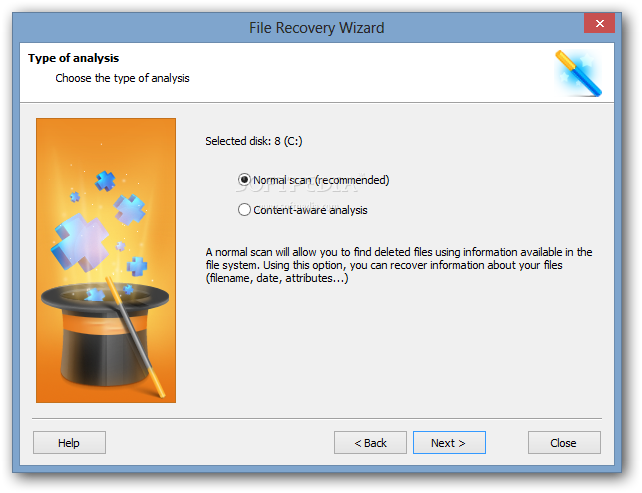Click the Next > button
Screen dimensions: 642x493
click(449, 443)
